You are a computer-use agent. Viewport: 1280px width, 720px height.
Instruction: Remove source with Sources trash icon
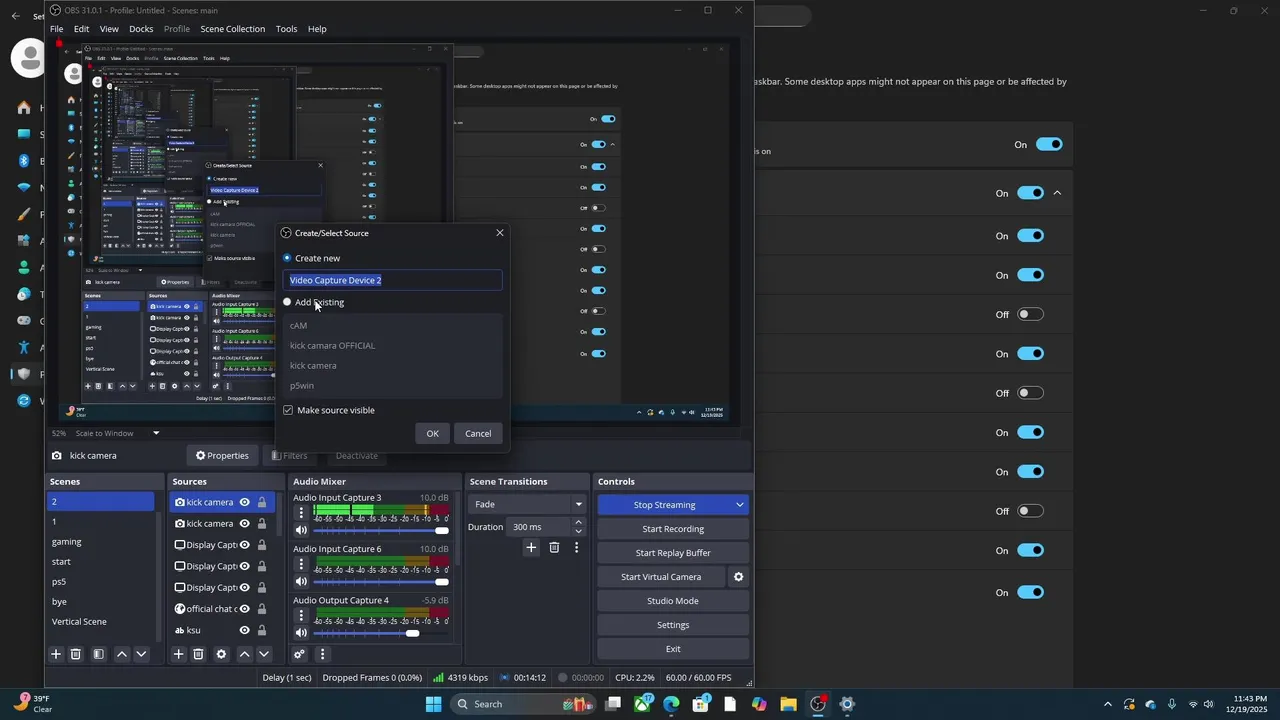[x=198, y=654]
